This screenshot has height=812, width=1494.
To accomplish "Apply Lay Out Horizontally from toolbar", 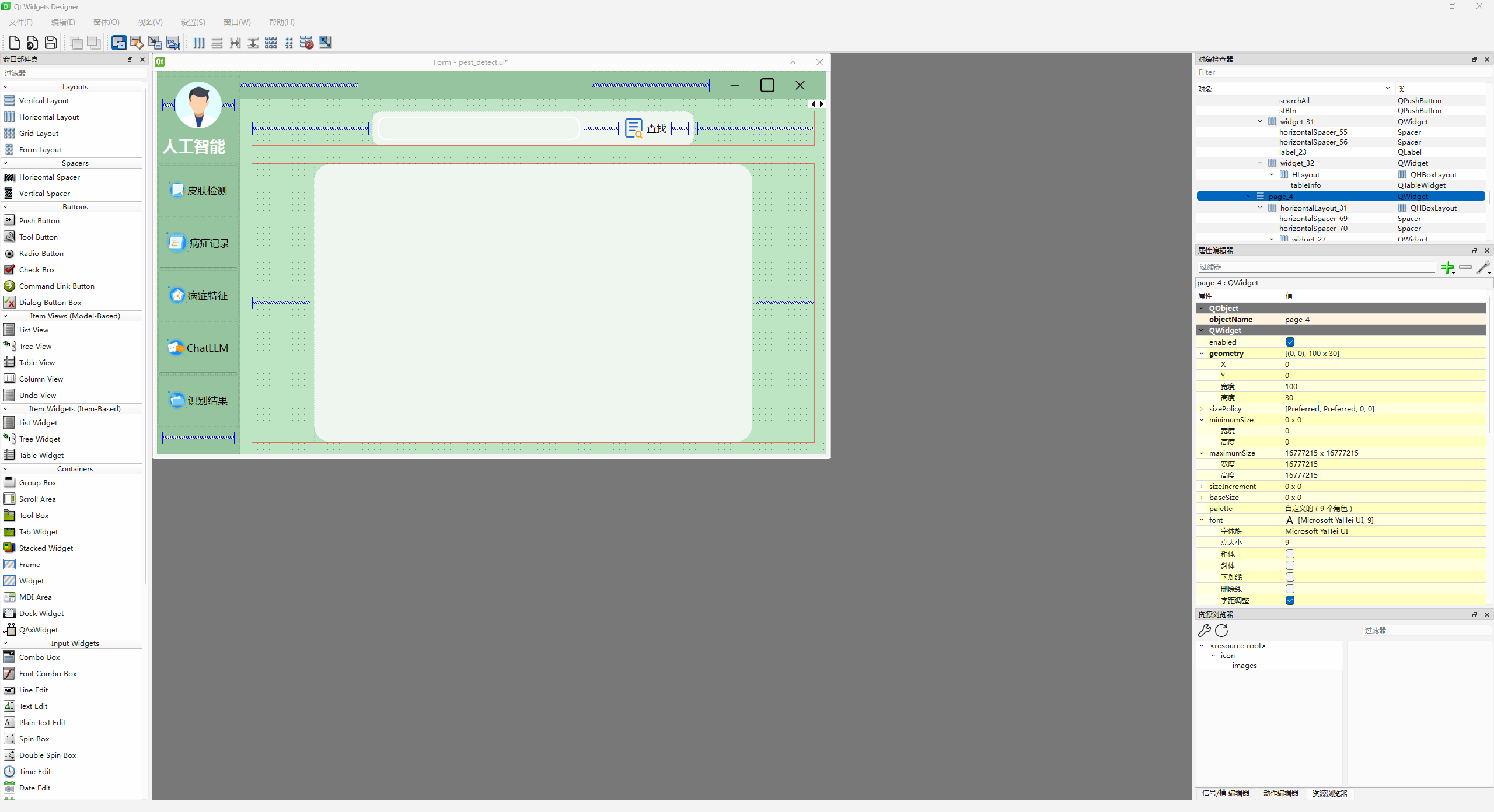I will coord(198,43).
